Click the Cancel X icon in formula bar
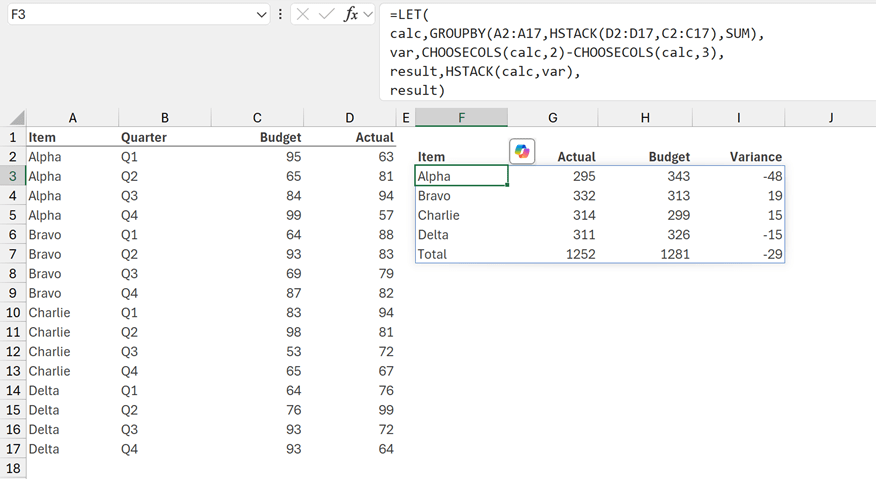The height and width of the screenshot is (479, 876). coord(303,14)
